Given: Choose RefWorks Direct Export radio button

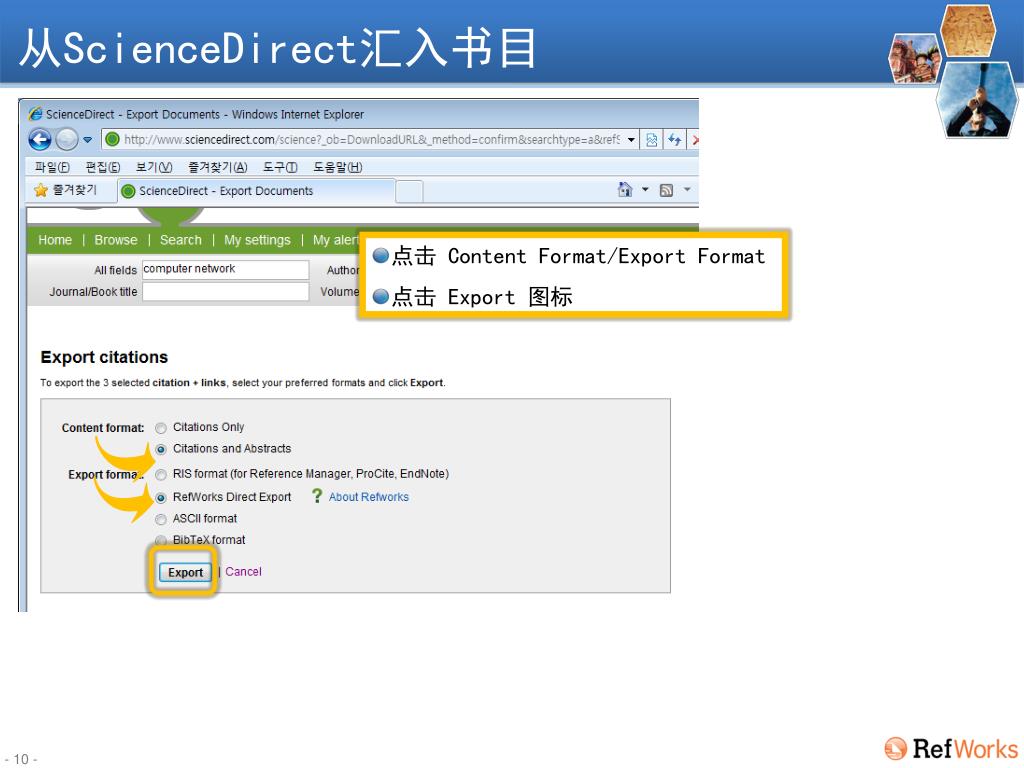Looking at the screenshot, I should [x=161, y=498].
